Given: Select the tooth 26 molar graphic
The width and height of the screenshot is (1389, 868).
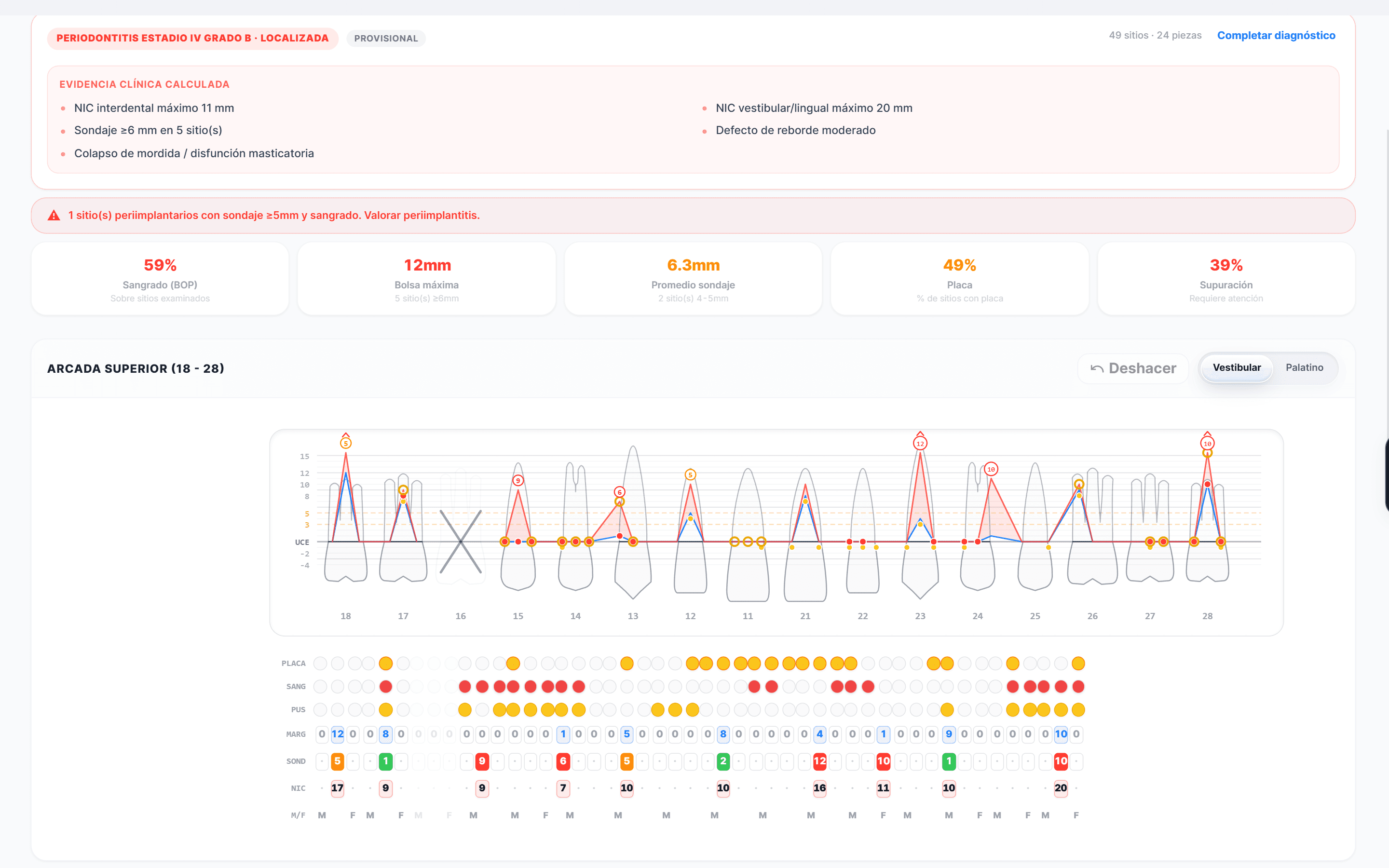Looking at the screenshot, I should click(x=1092, y=526).
